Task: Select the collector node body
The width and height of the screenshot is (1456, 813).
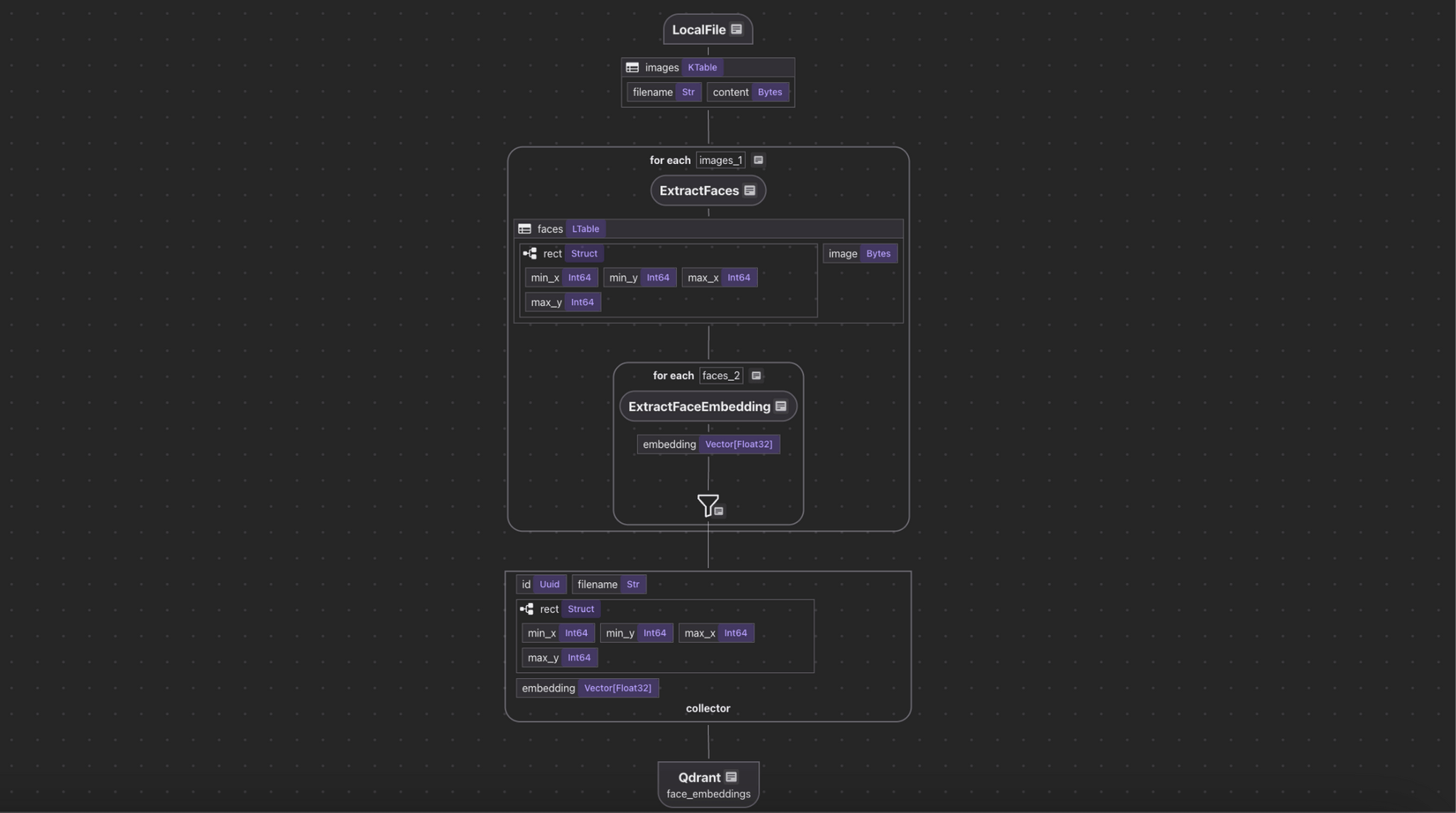Action: click(x=708, y=708)
